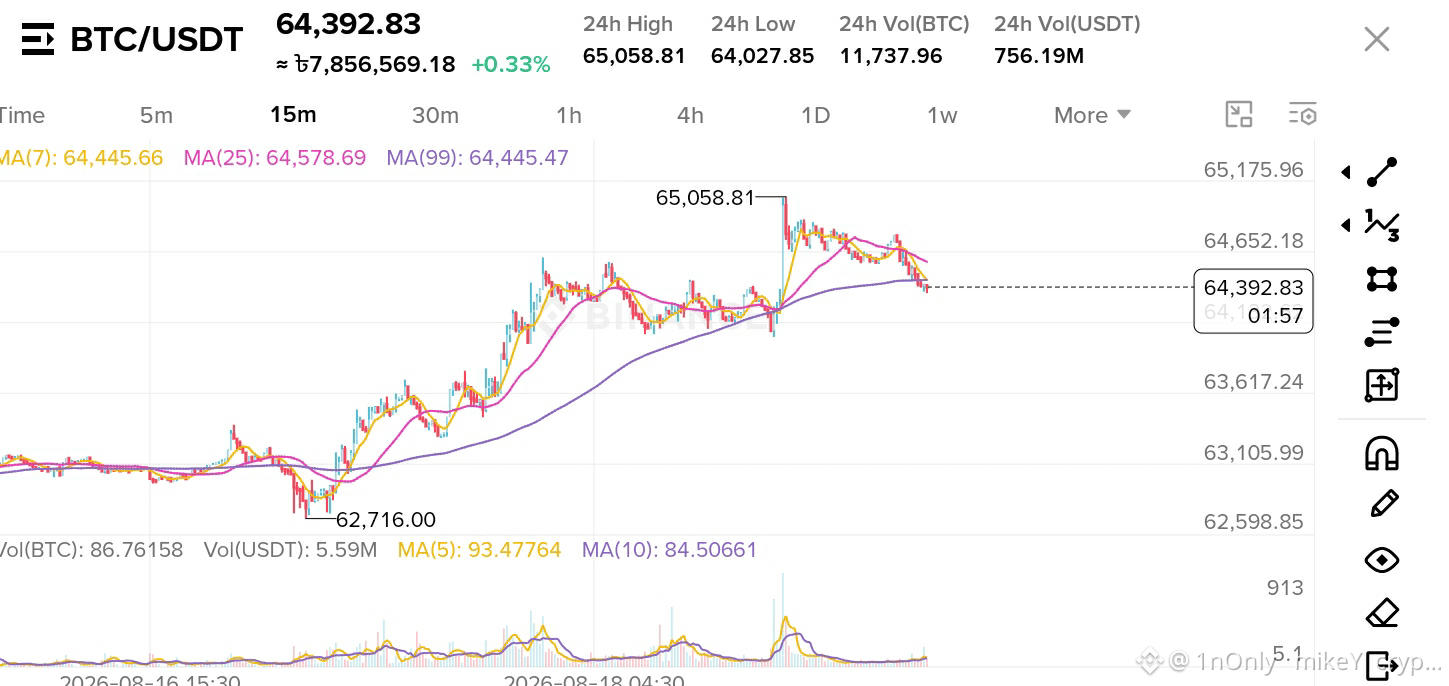
Task: Open the More intervals dropdown
Action: point(1092,115)
